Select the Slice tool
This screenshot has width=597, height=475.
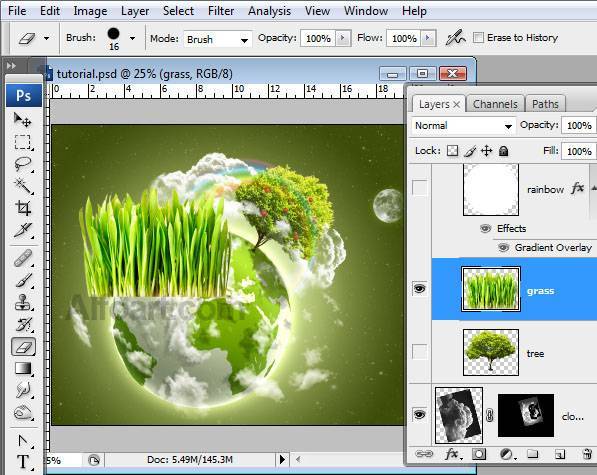[23, 230]
